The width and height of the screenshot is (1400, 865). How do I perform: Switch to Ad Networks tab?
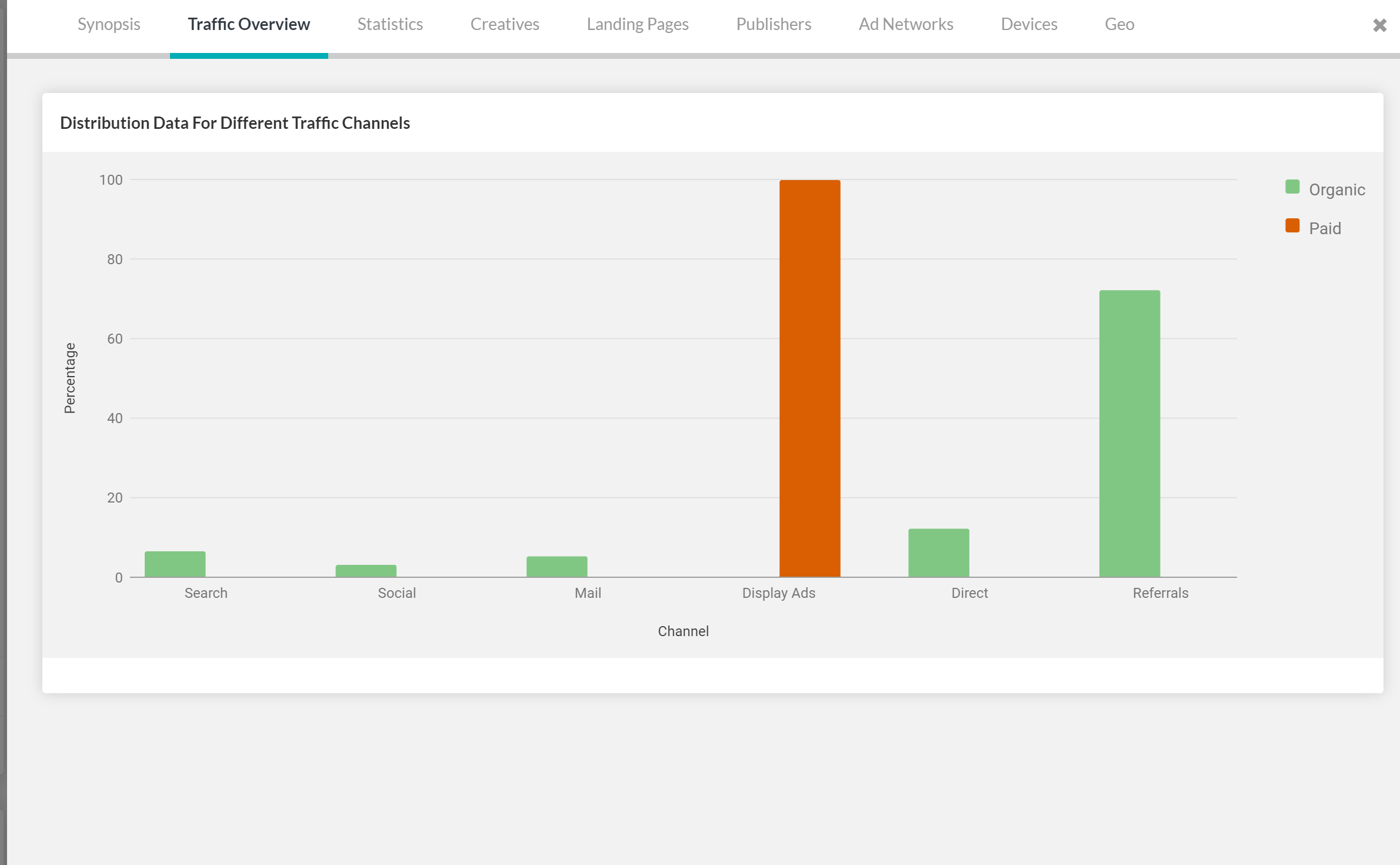pos(906,24)
